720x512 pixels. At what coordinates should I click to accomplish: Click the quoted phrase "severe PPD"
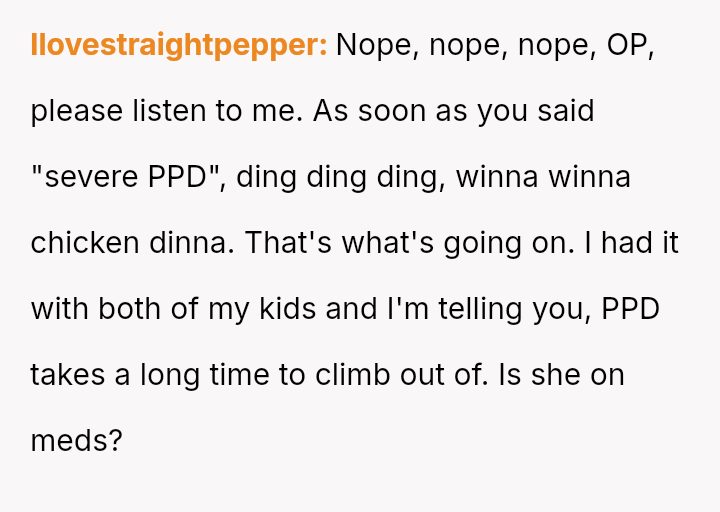[127, 177]
